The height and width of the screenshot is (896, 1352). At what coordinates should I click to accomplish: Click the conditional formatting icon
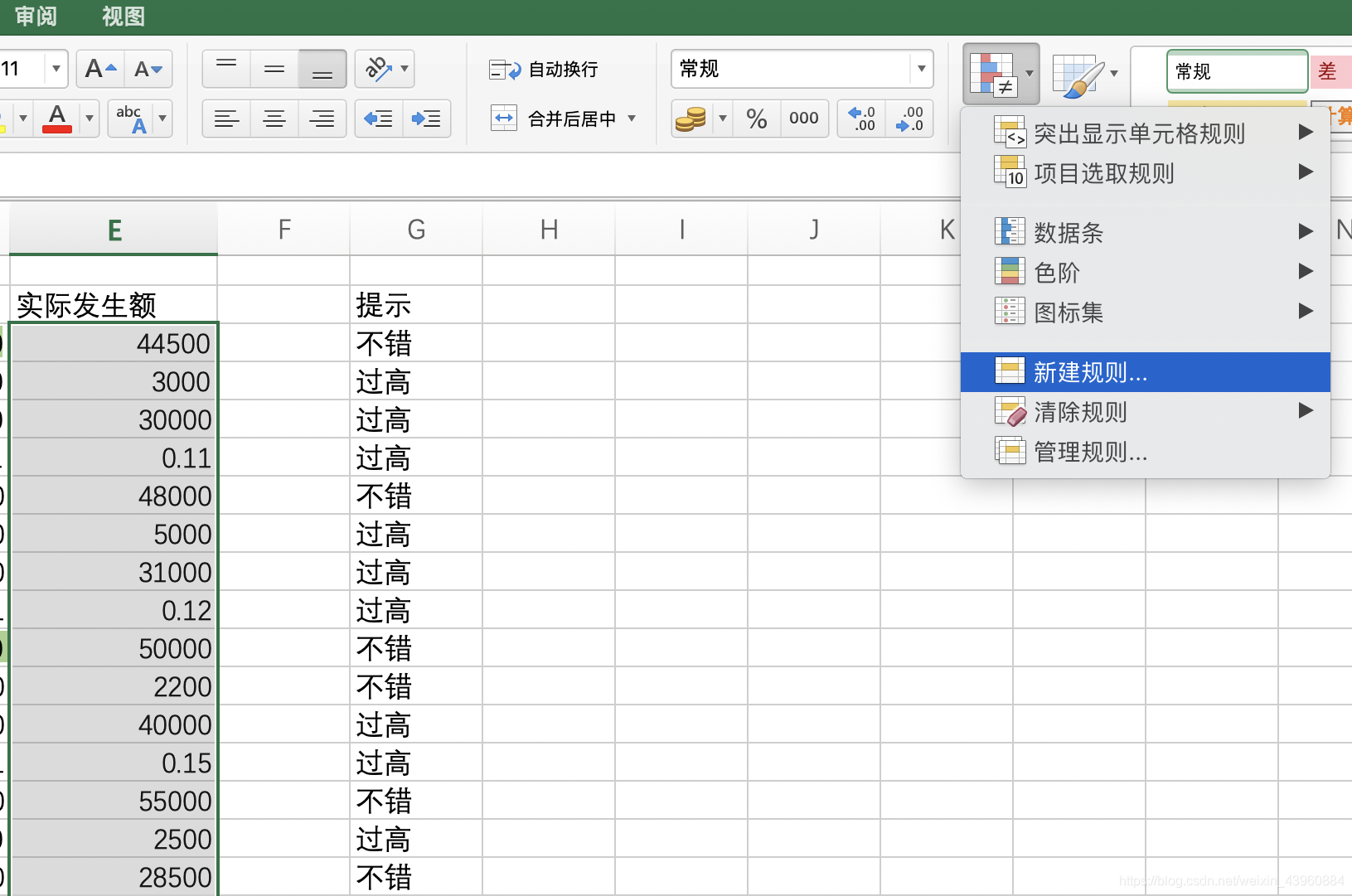994,74
